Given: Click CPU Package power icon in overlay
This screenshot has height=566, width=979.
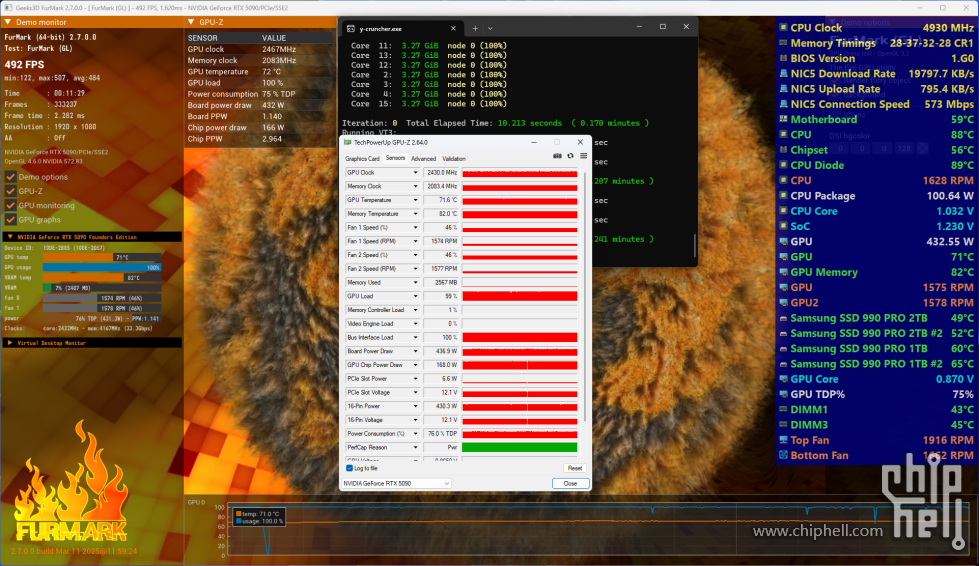Looking at the screenshot, I should point(783,196).
